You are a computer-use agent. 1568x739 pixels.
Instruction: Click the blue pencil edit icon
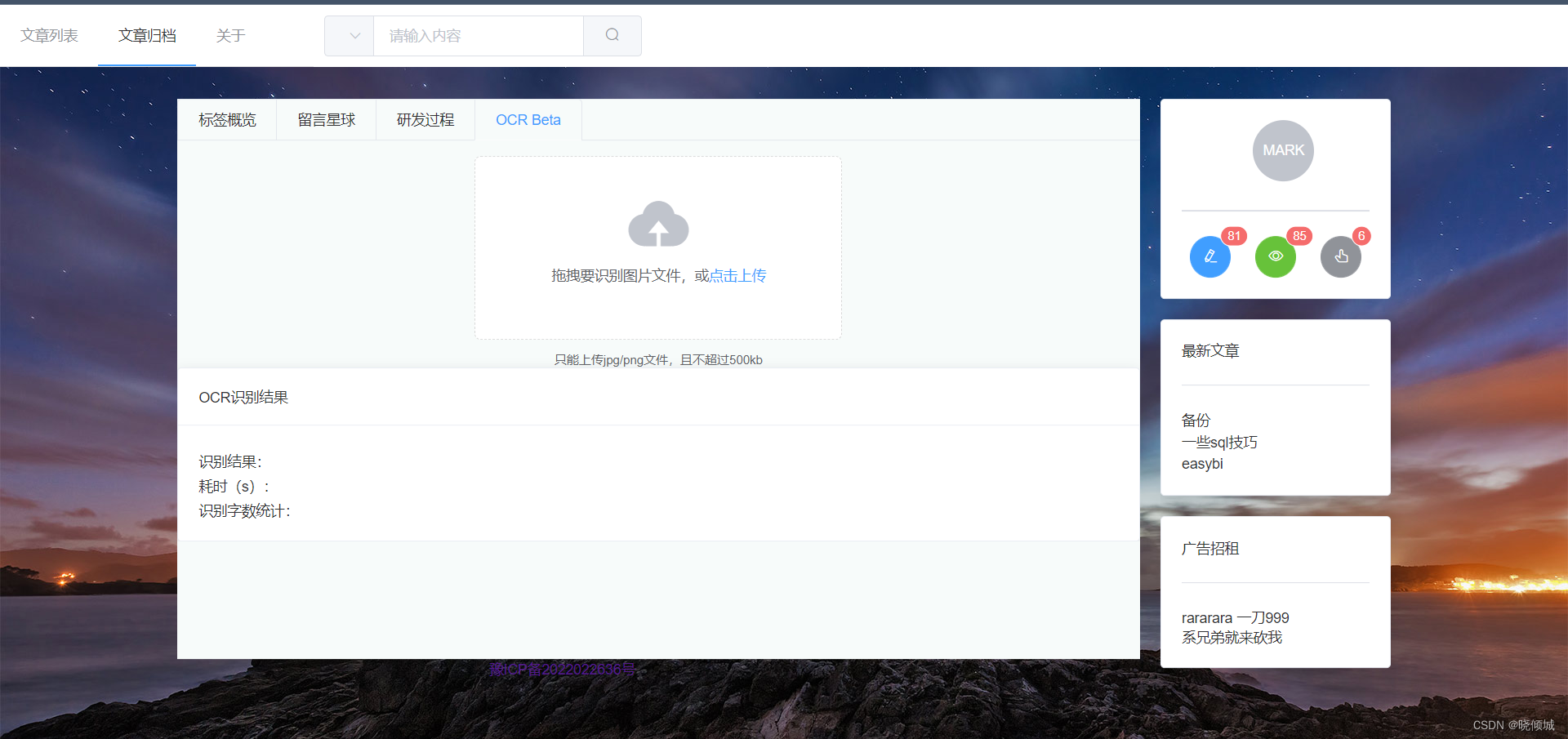[x=1210, y=256]
